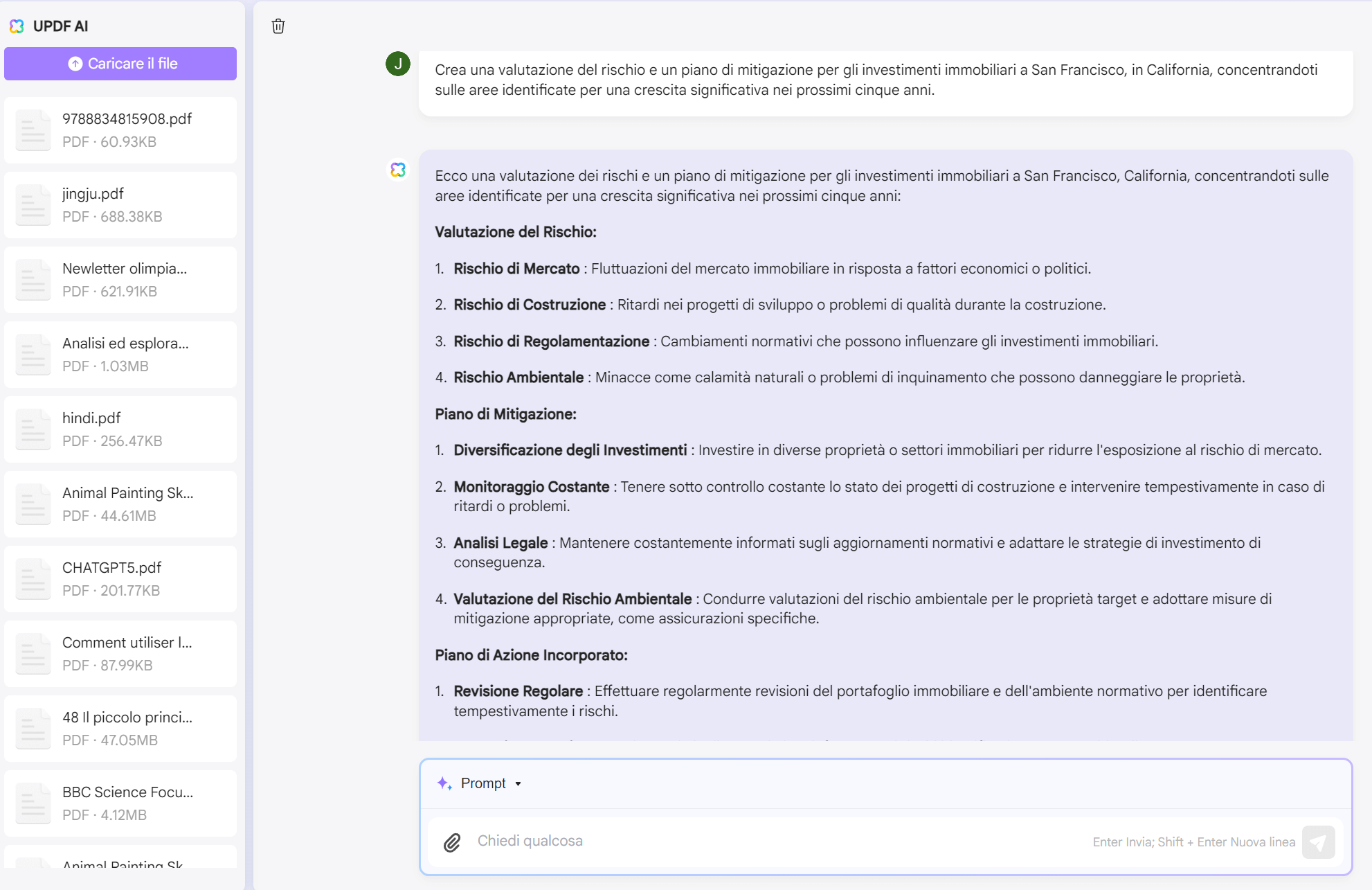The height and width of the screenshot is (890, 1372).
Task: Click the sparkle Prompt icon
Action: 444,783
